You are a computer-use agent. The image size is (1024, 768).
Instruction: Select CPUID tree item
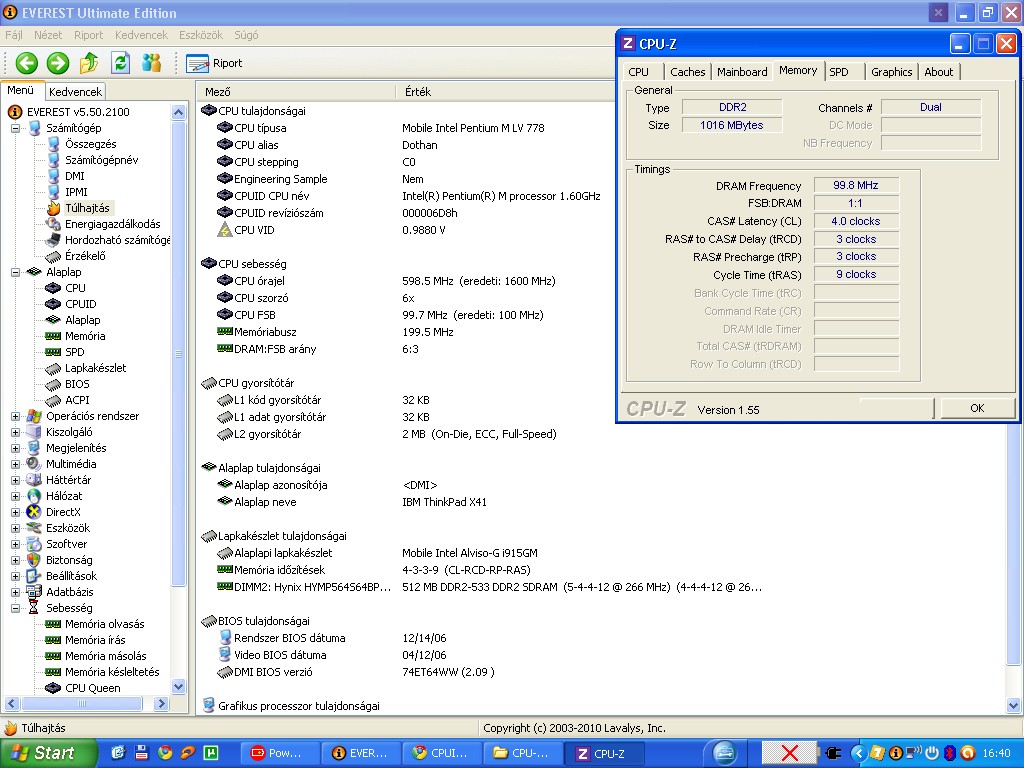click(80, 304)
